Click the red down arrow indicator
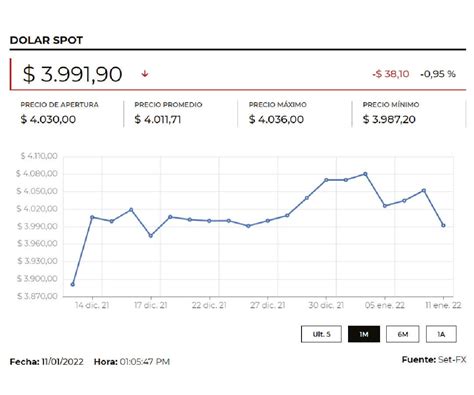The image size is (474, 395). tap(145, 74)
